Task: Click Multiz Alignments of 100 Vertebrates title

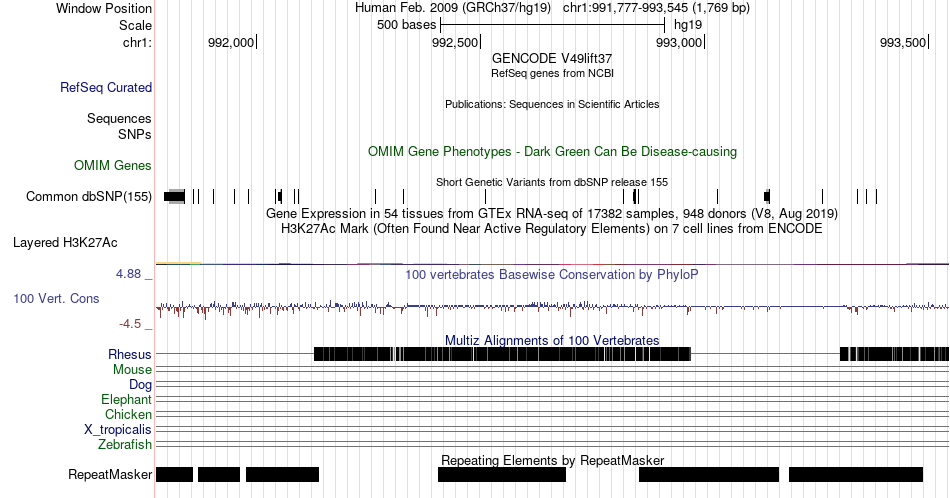Action: pyautogui.click(x=552, y=340)
